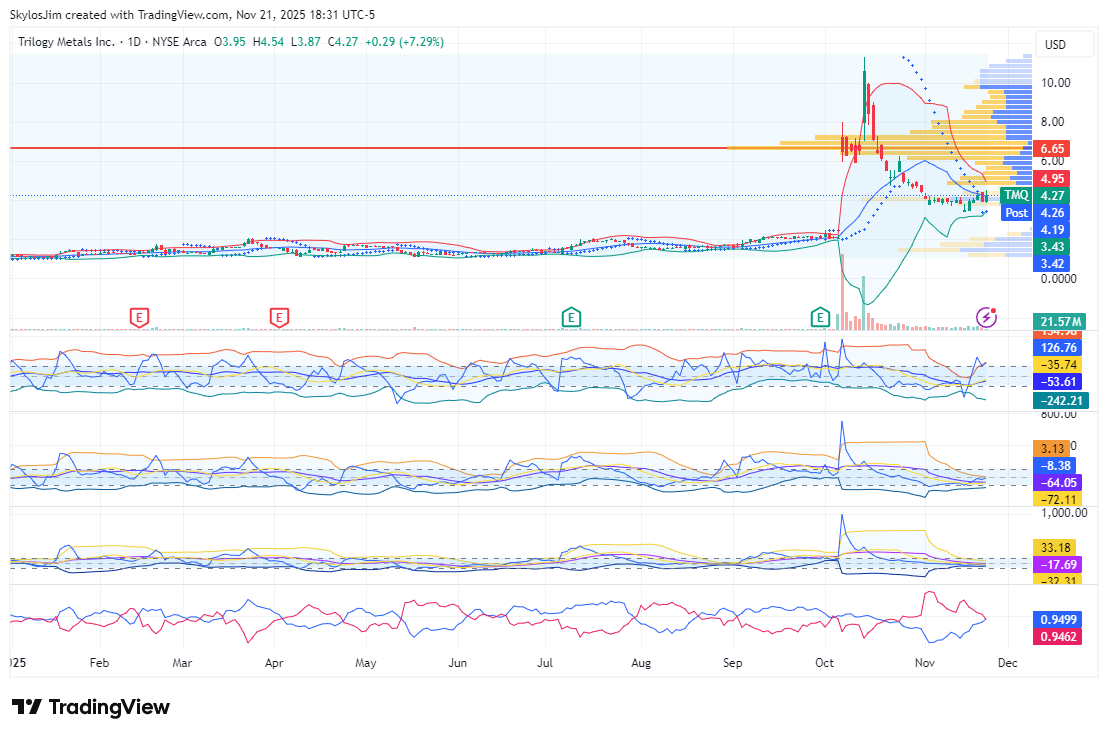This screenshot has height=737, width=1108.
Task: Click the red earnings marker near April
Action: click(x=279, y=318)
